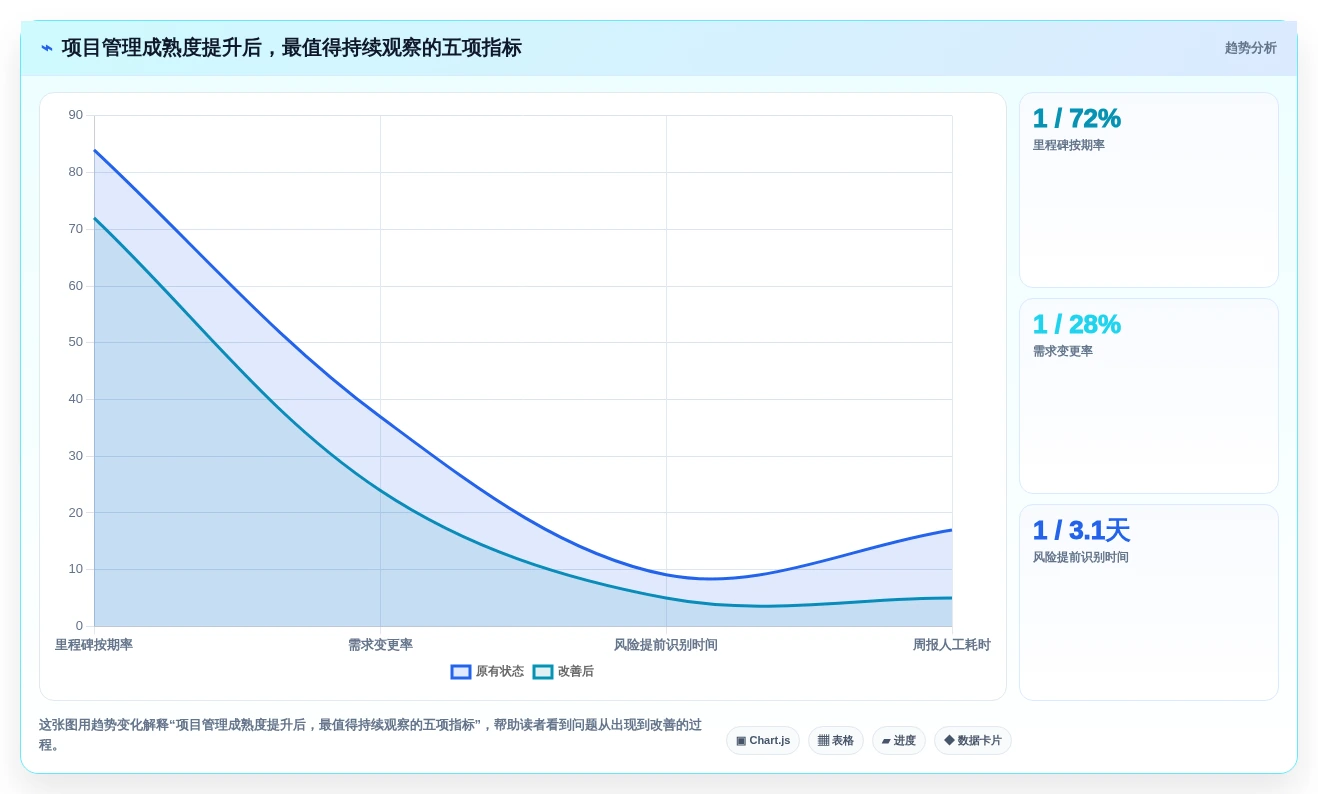Toggle the 原有状态 legend swatch

coord(461,672)
